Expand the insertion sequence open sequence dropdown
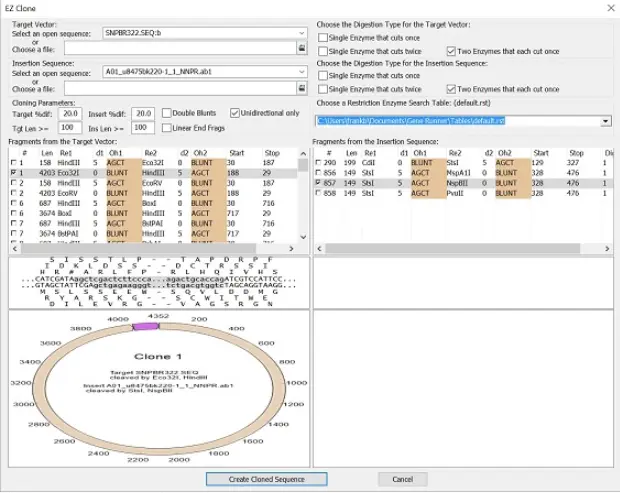The width and height of the screenshot is (620, 493). tap(301, 73)
